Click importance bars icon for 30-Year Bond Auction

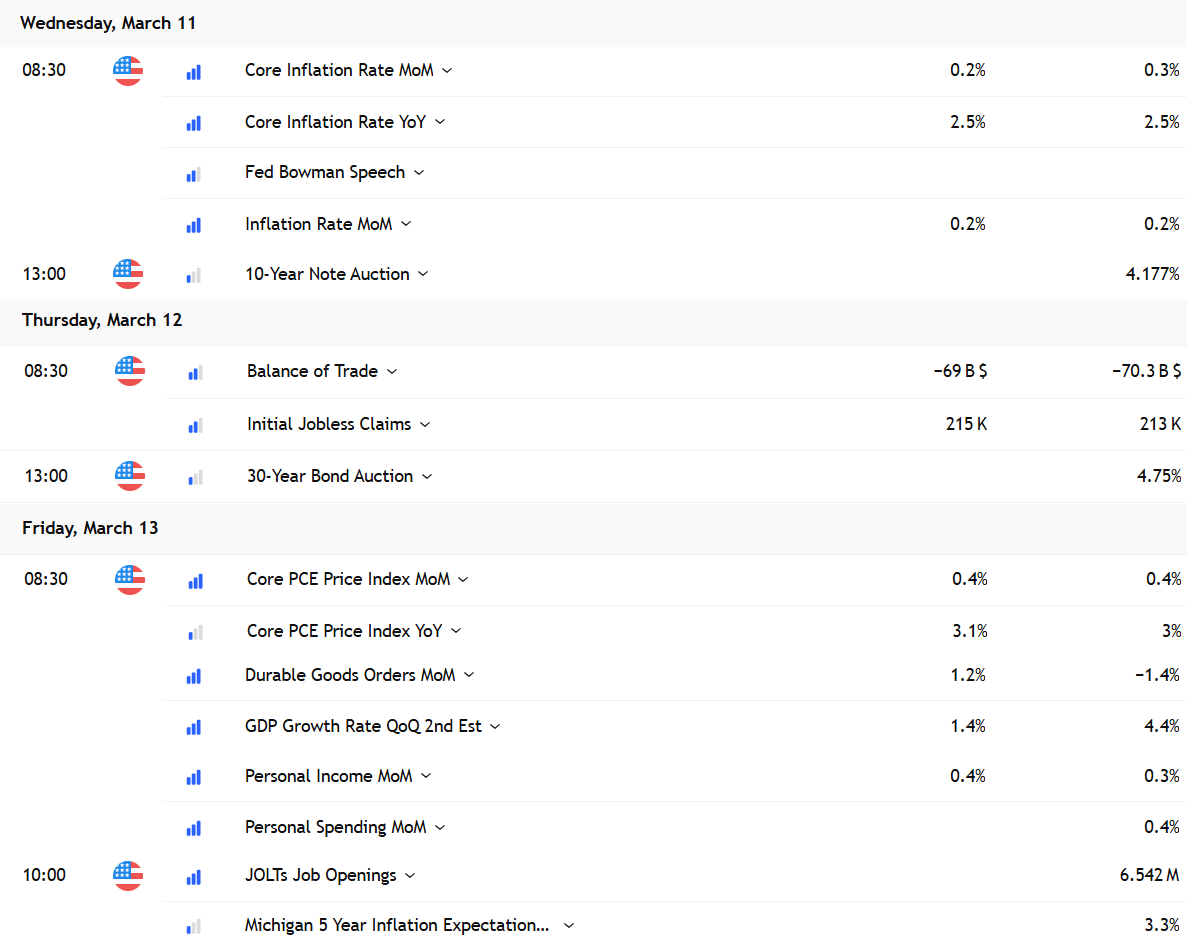point(195,478)
